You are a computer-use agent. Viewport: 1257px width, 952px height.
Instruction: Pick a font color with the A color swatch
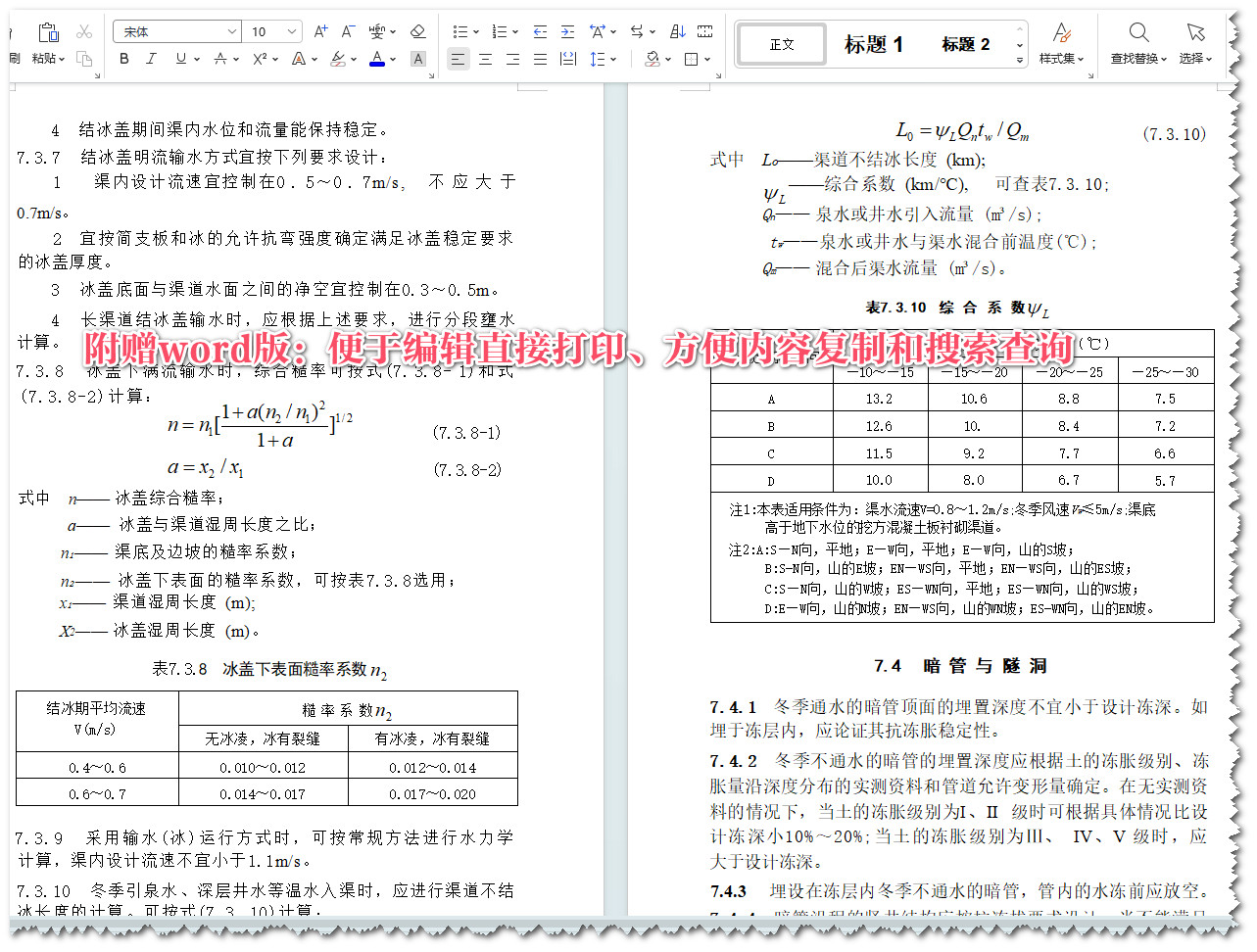click(375, 58)
